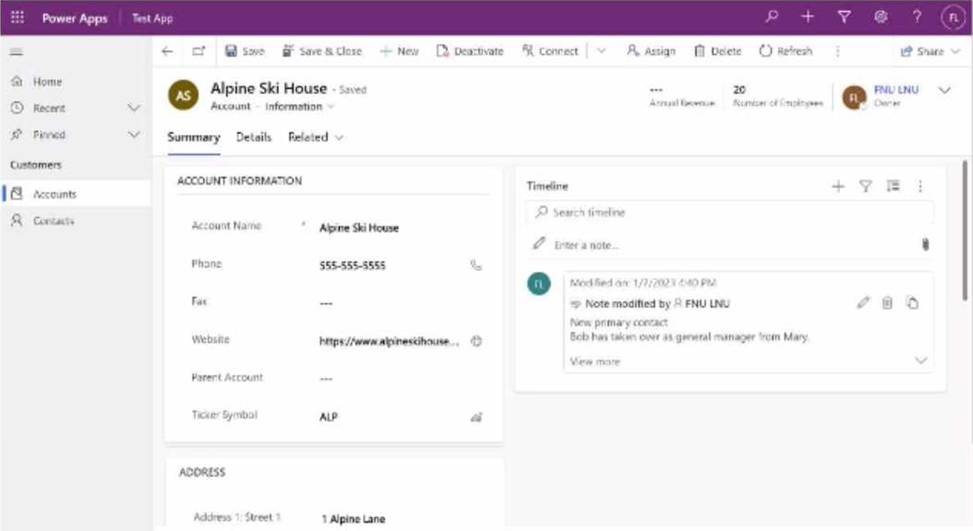Viewport: 973px width, 531px height.
Task: Open the timeline more commands menu
Action: (920, 186)
